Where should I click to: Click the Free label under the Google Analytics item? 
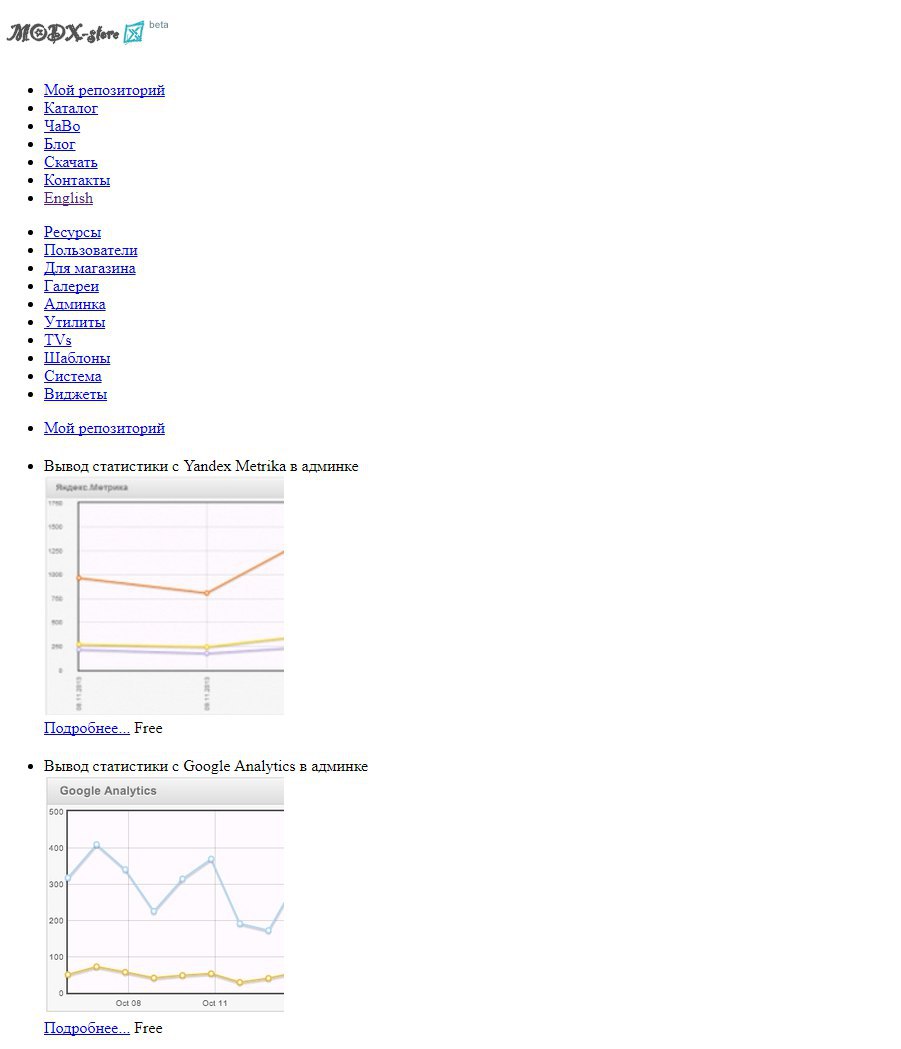[x=148, y=1028]
